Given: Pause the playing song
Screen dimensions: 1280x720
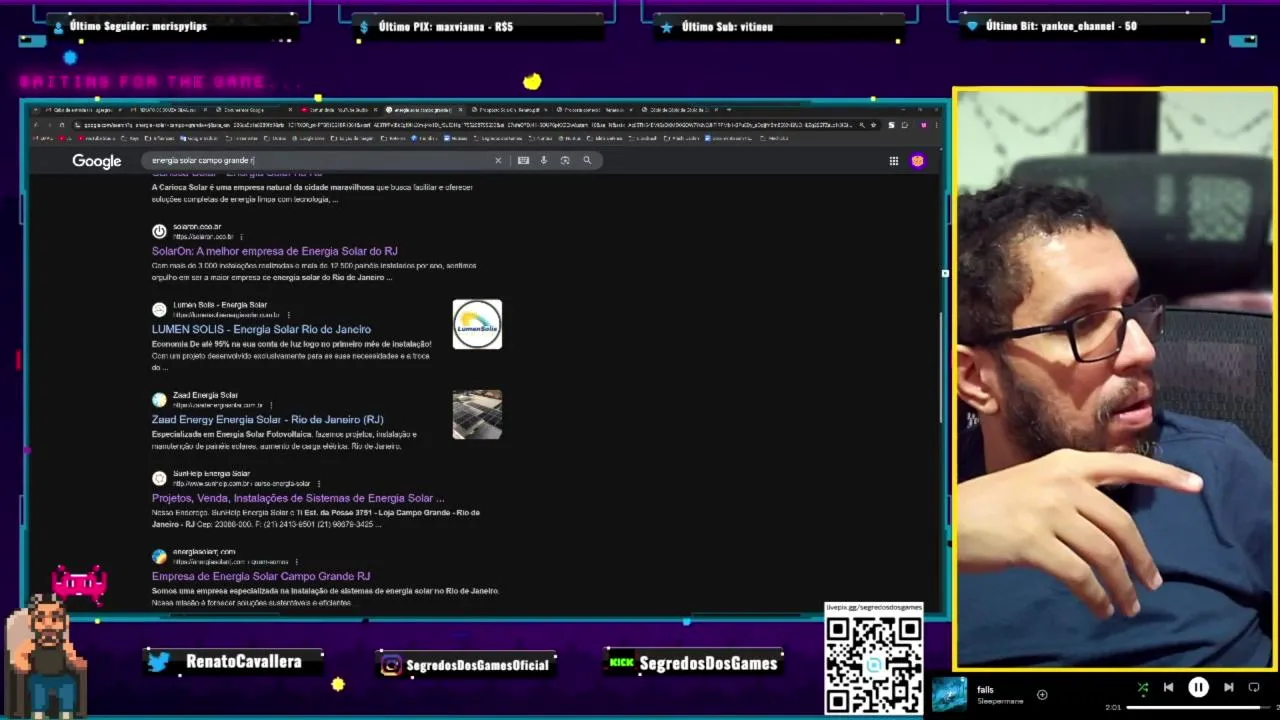Looking at the screenshot, I should [1198, 687].
